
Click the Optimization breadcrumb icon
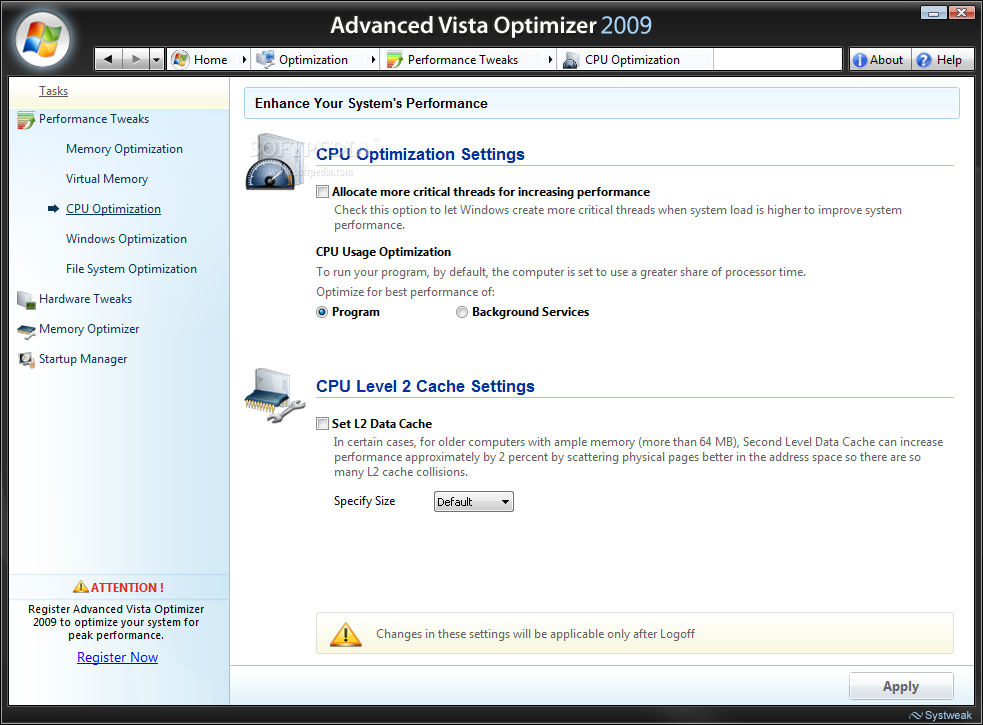[265, 60]
